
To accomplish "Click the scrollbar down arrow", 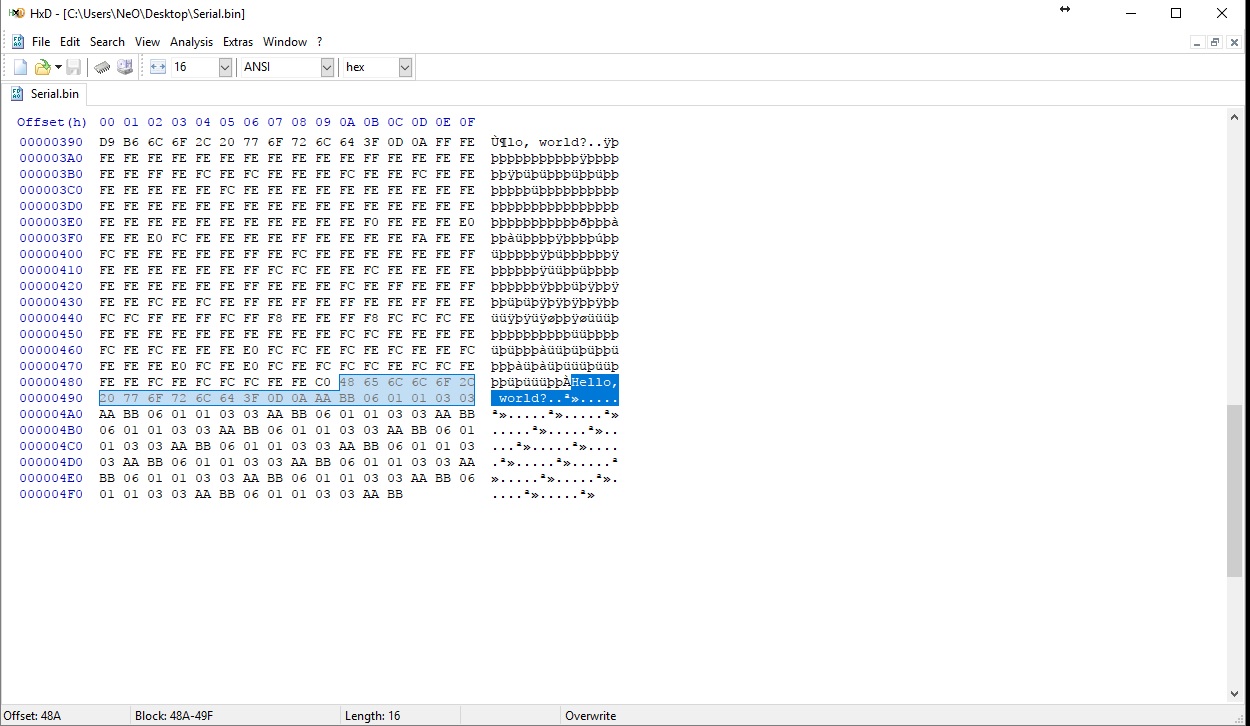I will [1234, 694].
